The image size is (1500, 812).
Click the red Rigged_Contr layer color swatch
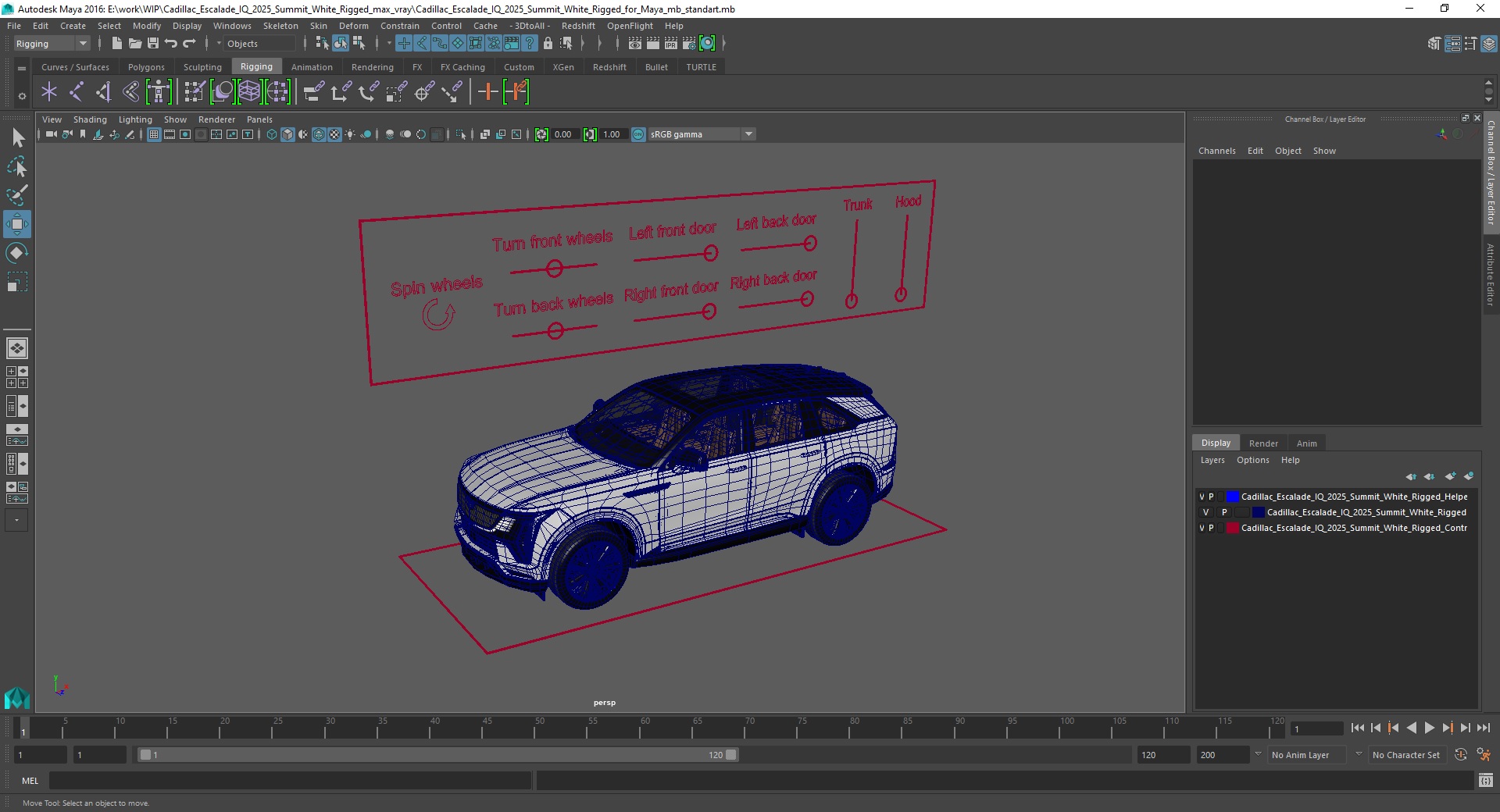(1233, 528)
